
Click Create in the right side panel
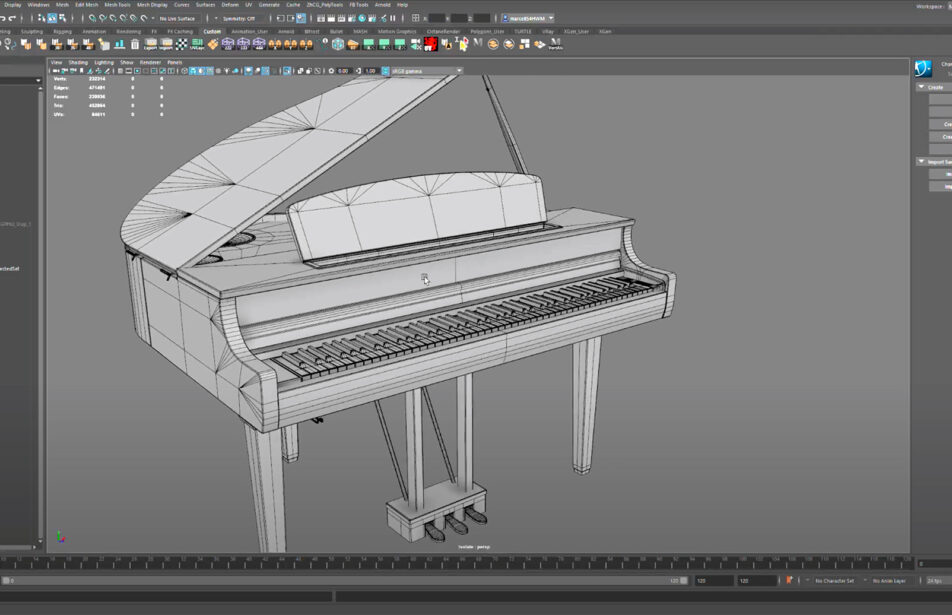935,88
